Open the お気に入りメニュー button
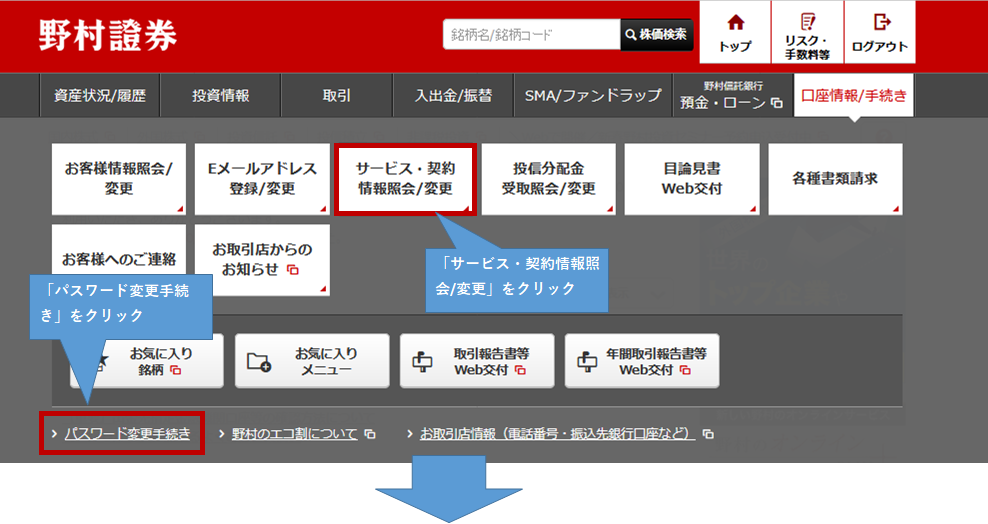 (x=312, y=361)
